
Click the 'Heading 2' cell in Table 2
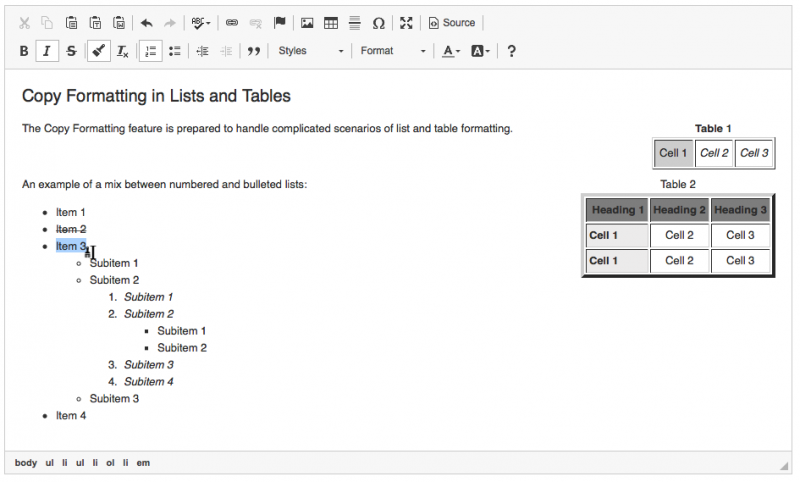point(679,210)
